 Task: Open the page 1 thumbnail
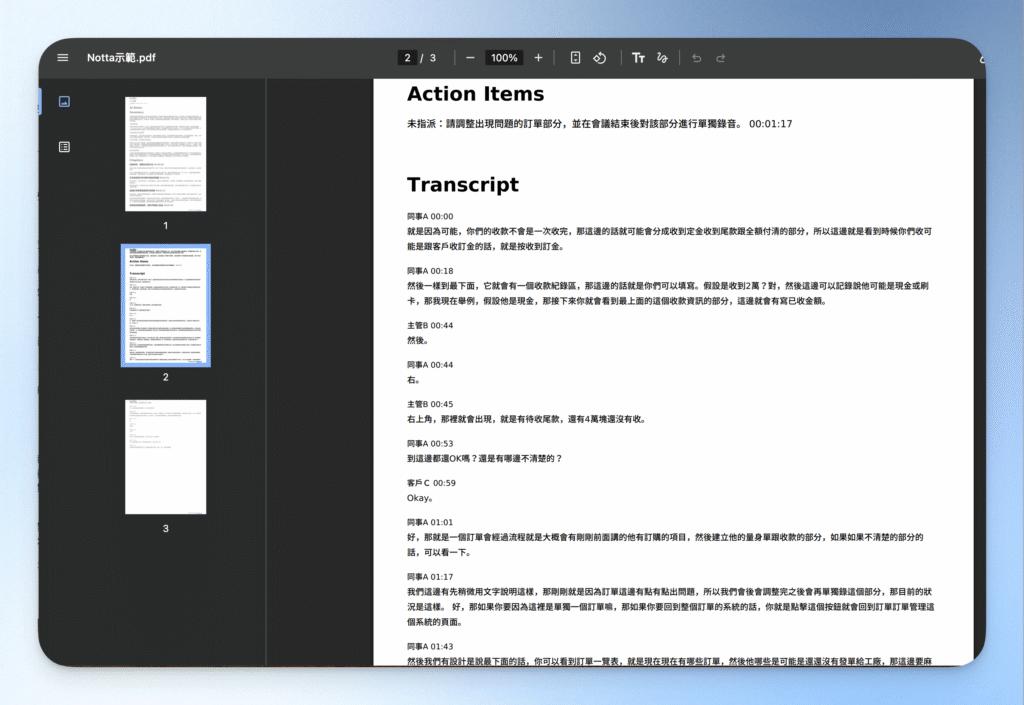(x=165, y=154)
